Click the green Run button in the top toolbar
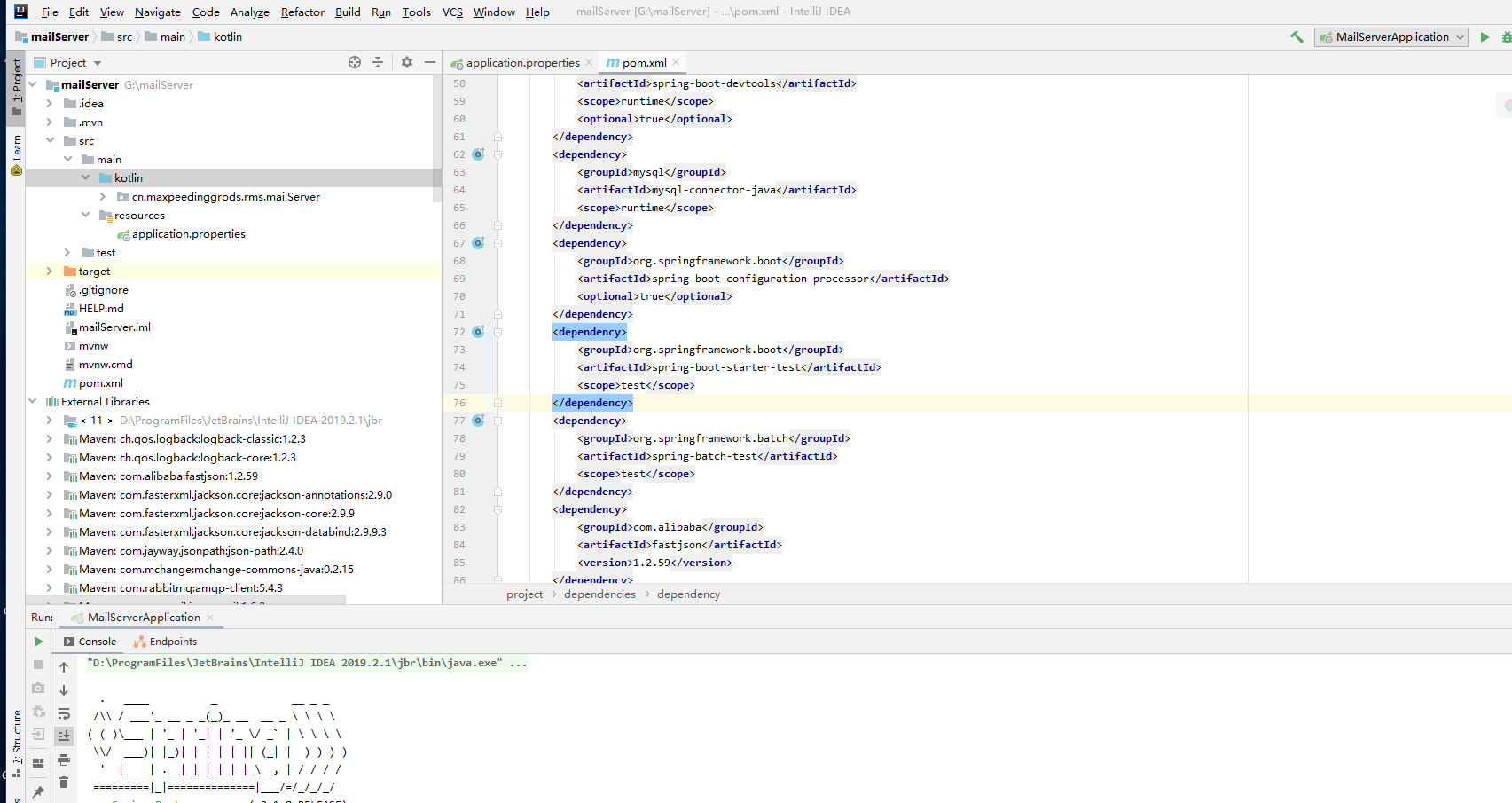 (1485, 37)
